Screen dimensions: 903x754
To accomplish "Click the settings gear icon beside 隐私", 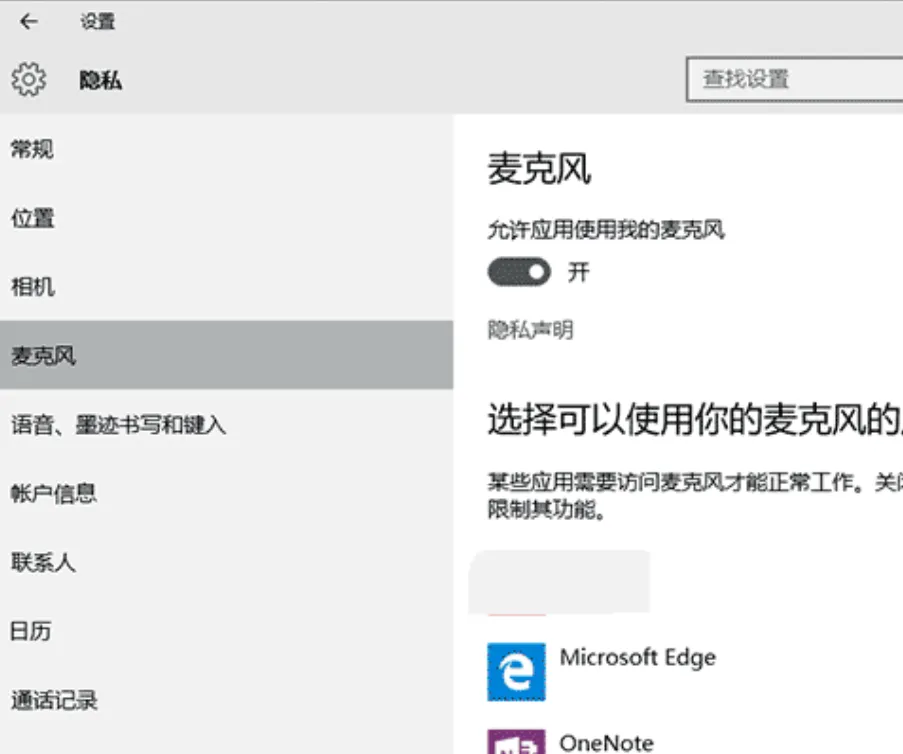I will 29,78.
